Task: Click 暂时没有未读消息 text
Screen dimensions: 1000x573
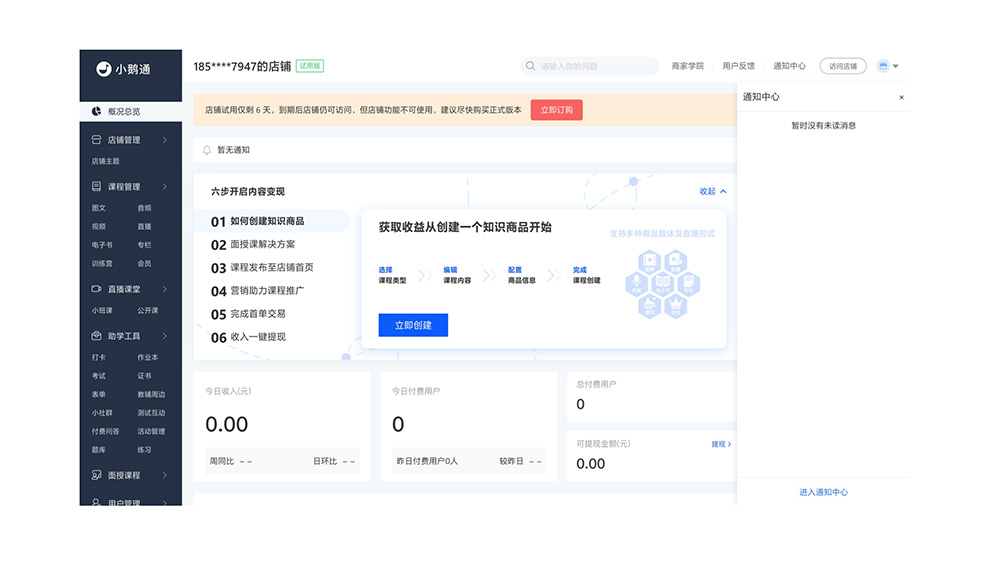Action: (x=823, y=126)
